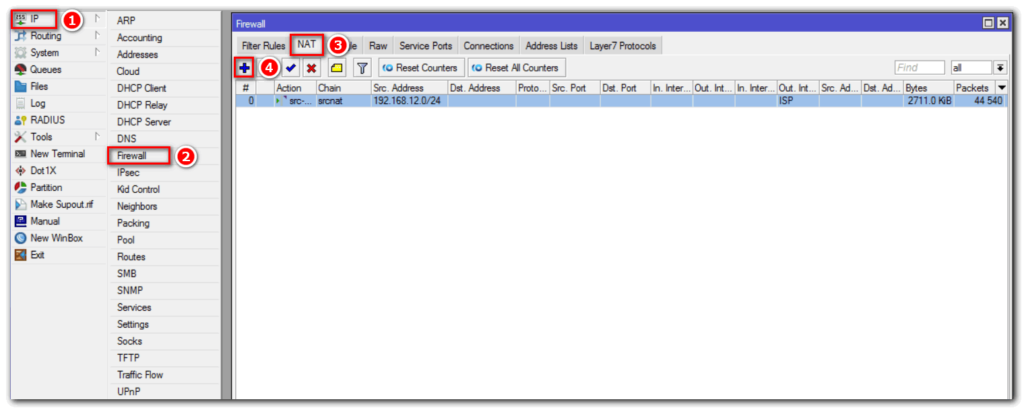Open Queues from the sidebar
1024x410 pixels.
click(45, 70)
